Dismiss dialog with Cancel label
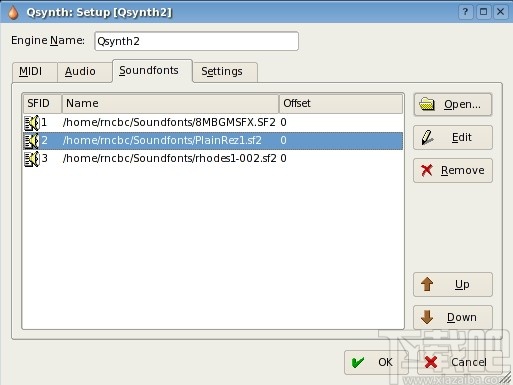The image size is (513, 385). [469, 362]
